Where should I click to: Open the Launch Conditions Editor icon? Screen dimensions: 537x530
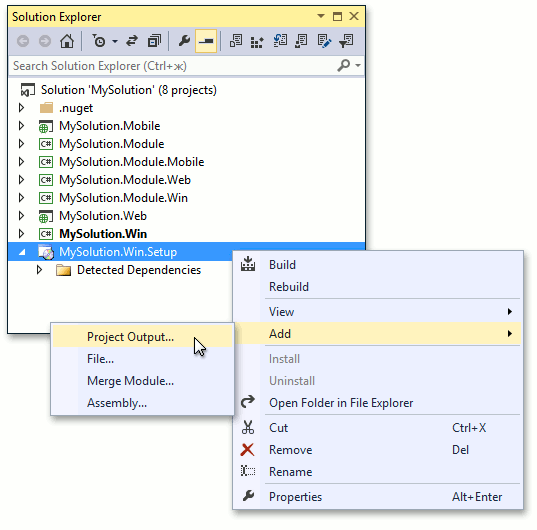tap(346, 41)
